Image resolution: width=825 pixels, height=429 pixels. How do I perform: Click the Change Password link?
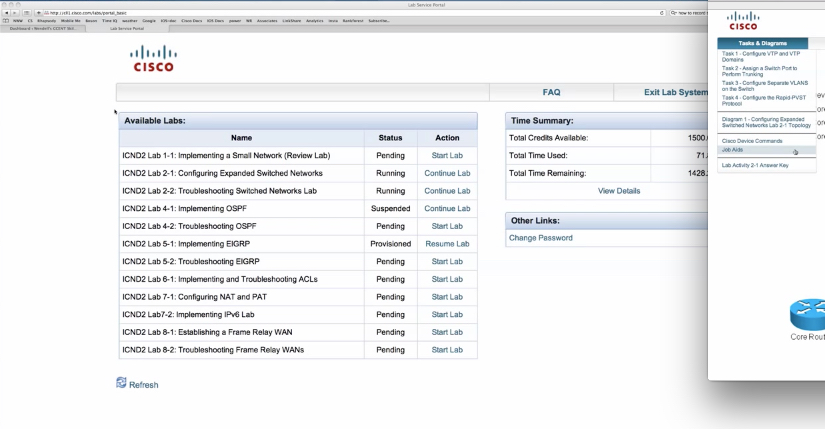click(x=541, y=238)
